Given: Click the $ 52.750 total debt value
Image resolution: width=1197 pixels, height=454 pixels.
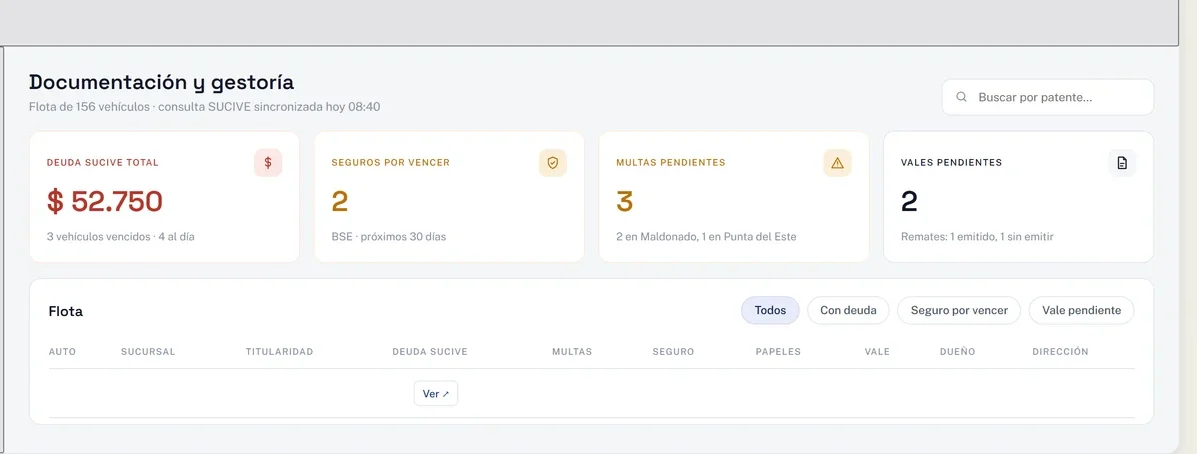Looking at the screenshot, I should point(105,201).
